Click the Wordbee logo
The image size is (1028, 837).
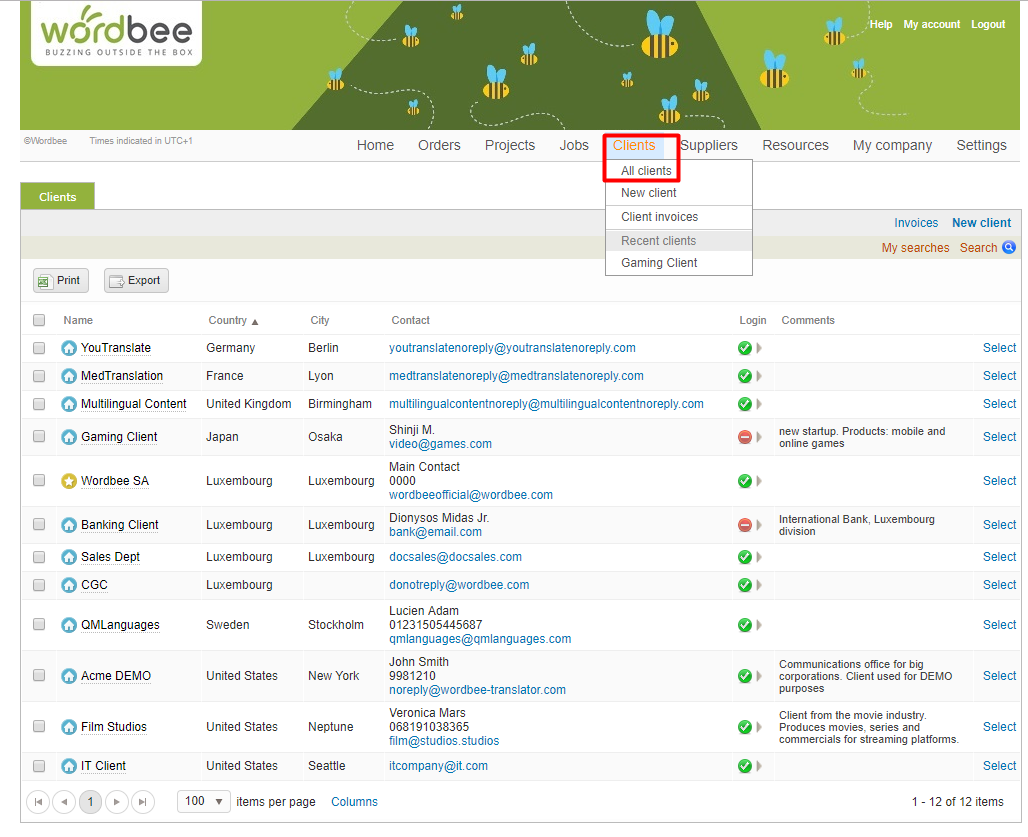pyautogui.click(x=116, y=33)
